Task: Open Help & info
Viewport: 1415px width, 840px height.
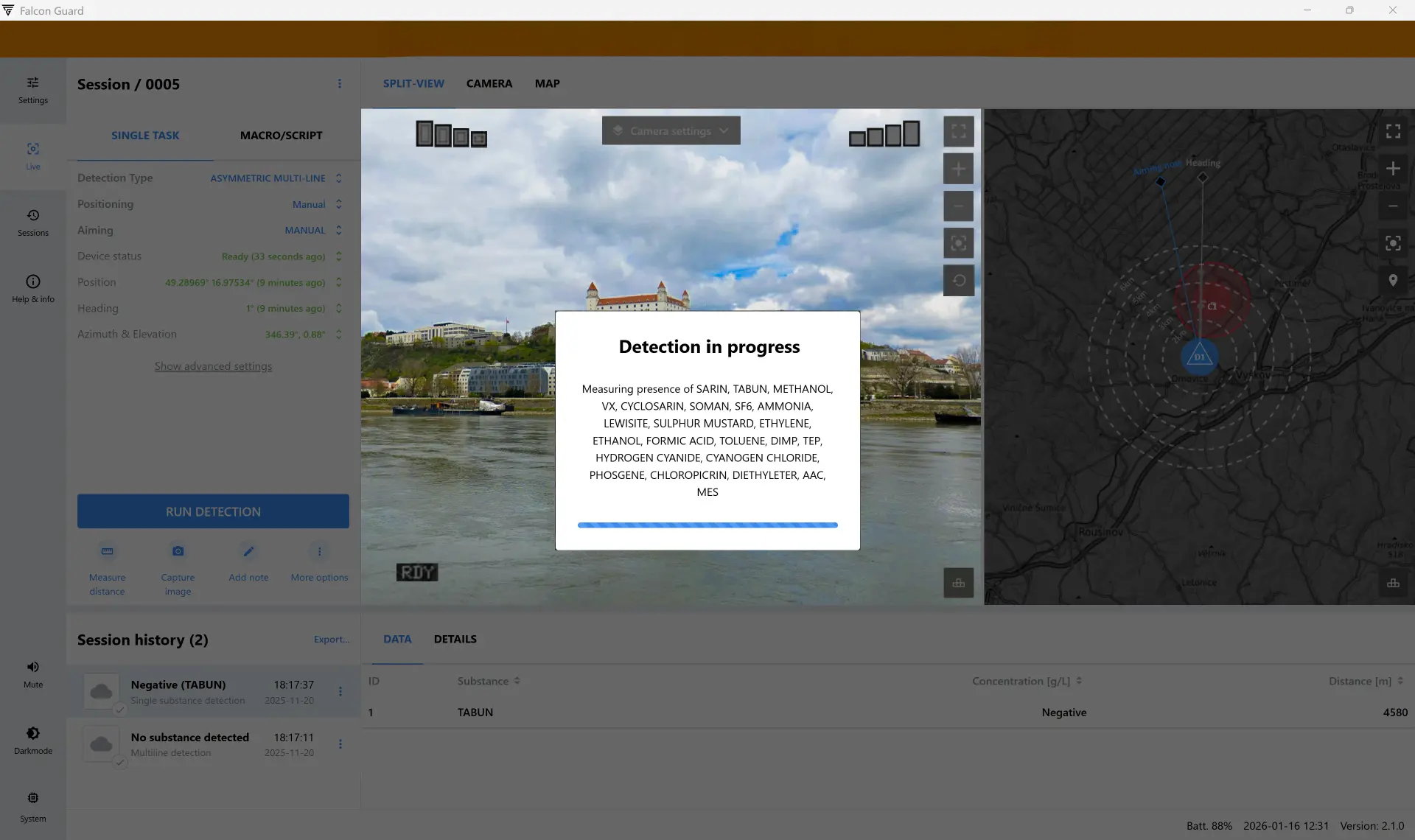Action: tap(33, 289)
